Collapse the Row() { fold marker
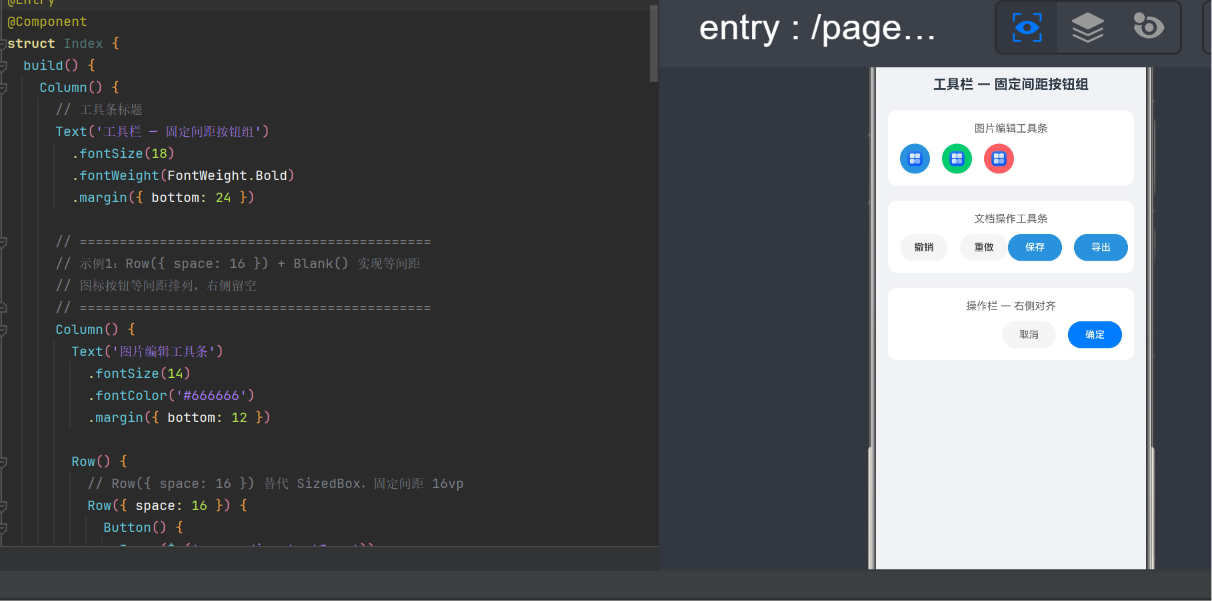Viewport: 1212px width, 601px height. [4, 462]
